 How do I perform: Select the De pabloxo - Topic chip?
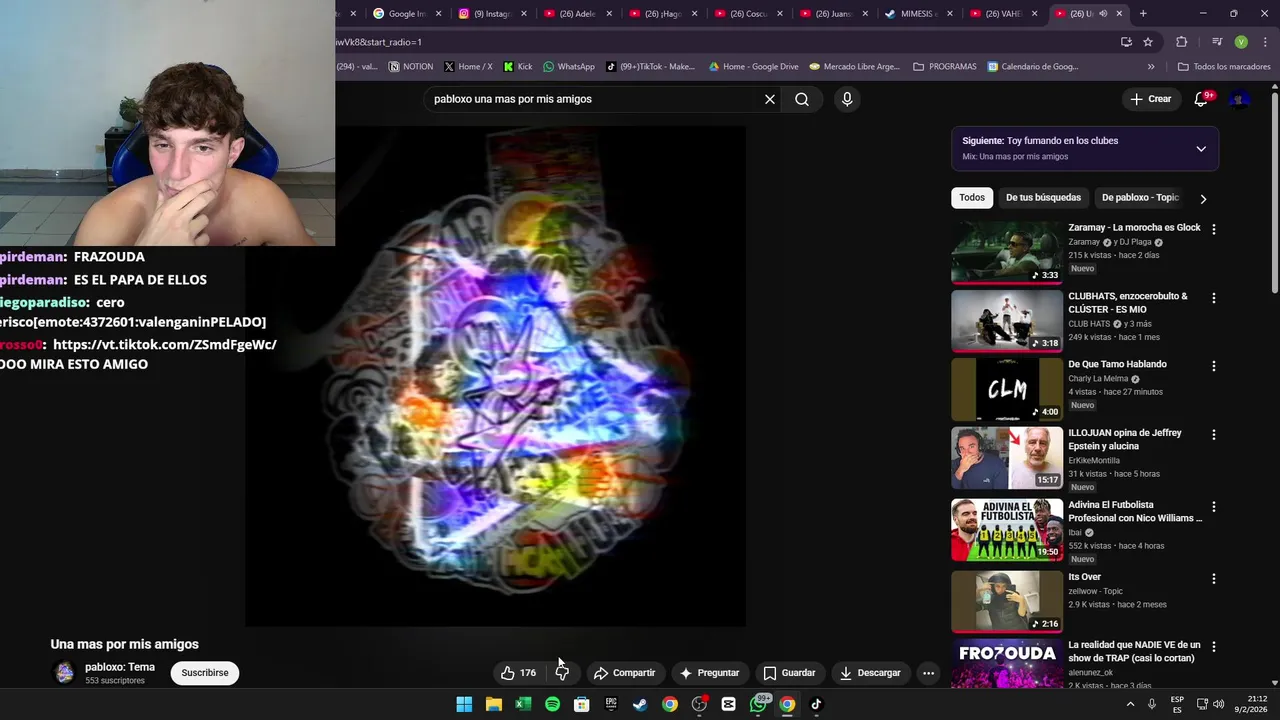point(1140,198)
